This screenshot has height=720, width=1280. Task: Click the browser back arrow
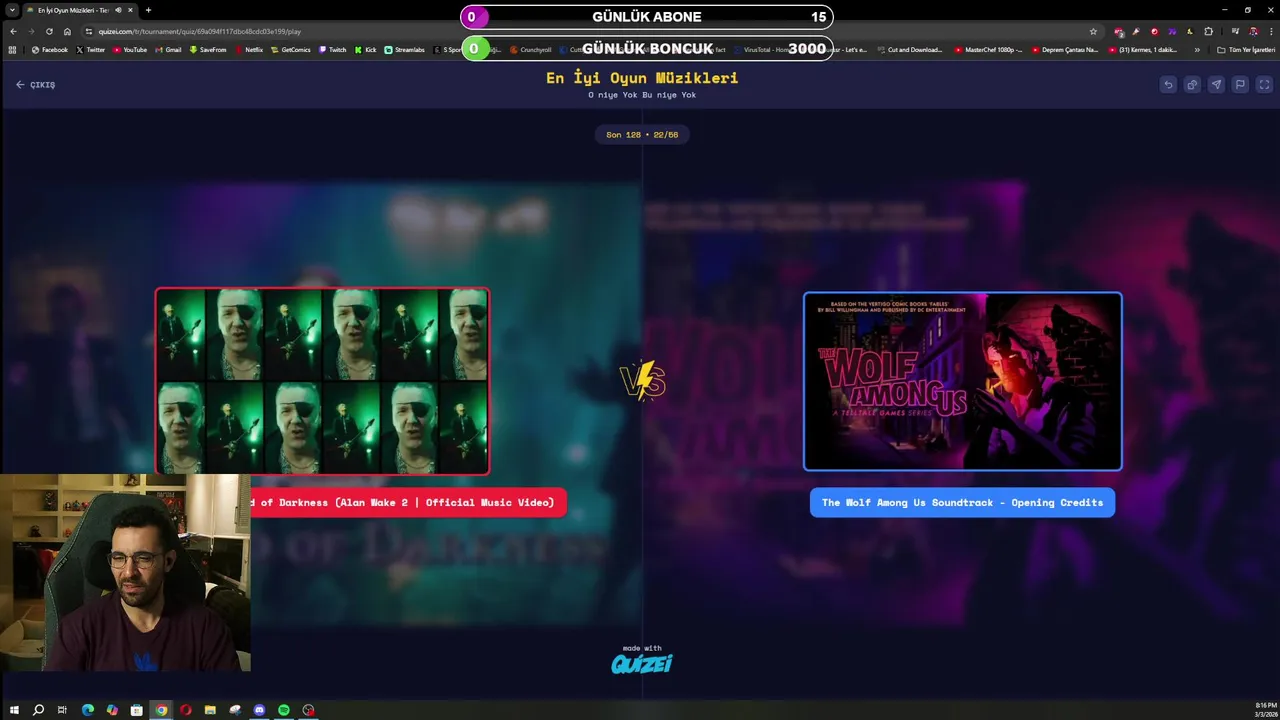point(13,31)
